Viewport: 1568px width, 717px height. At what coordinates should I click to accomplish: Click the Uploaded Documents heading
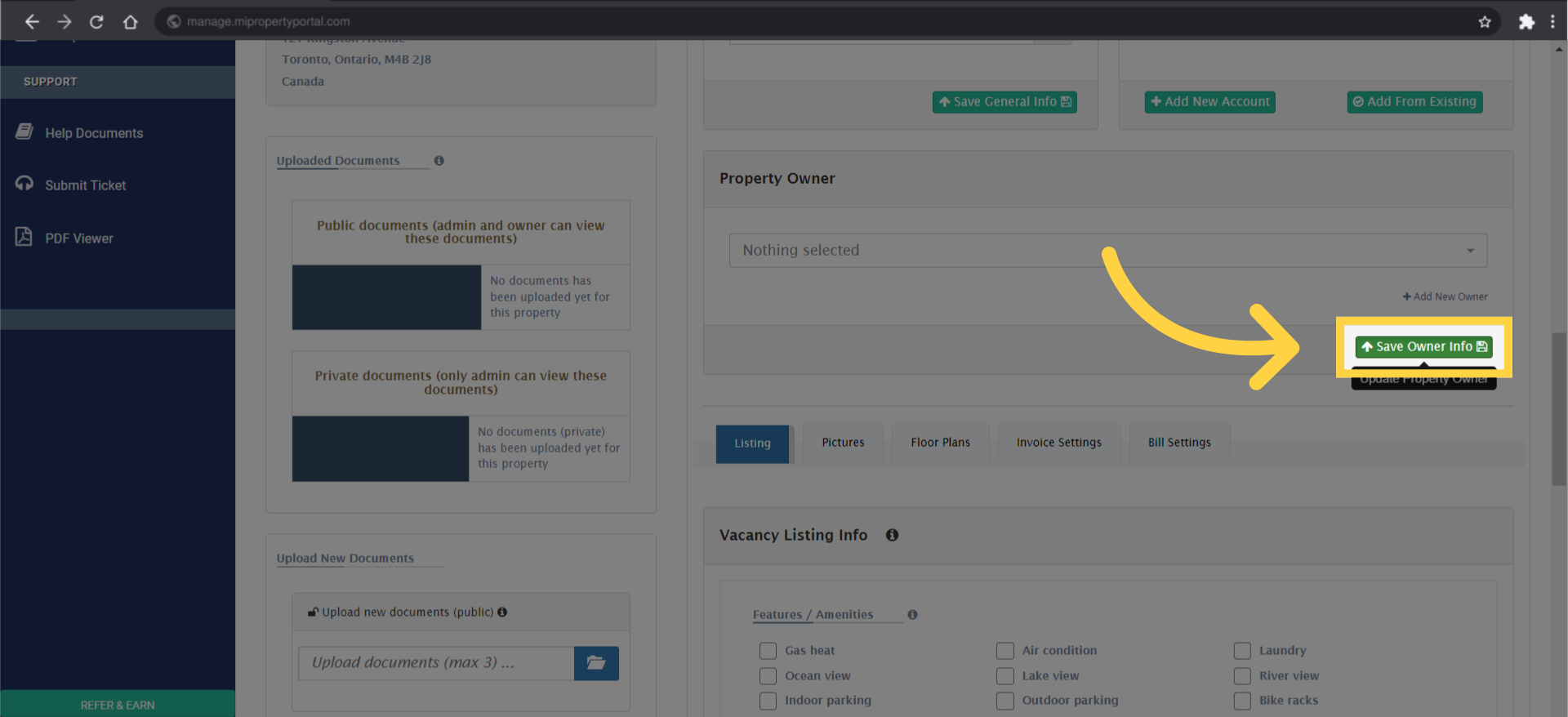[338, 161]
